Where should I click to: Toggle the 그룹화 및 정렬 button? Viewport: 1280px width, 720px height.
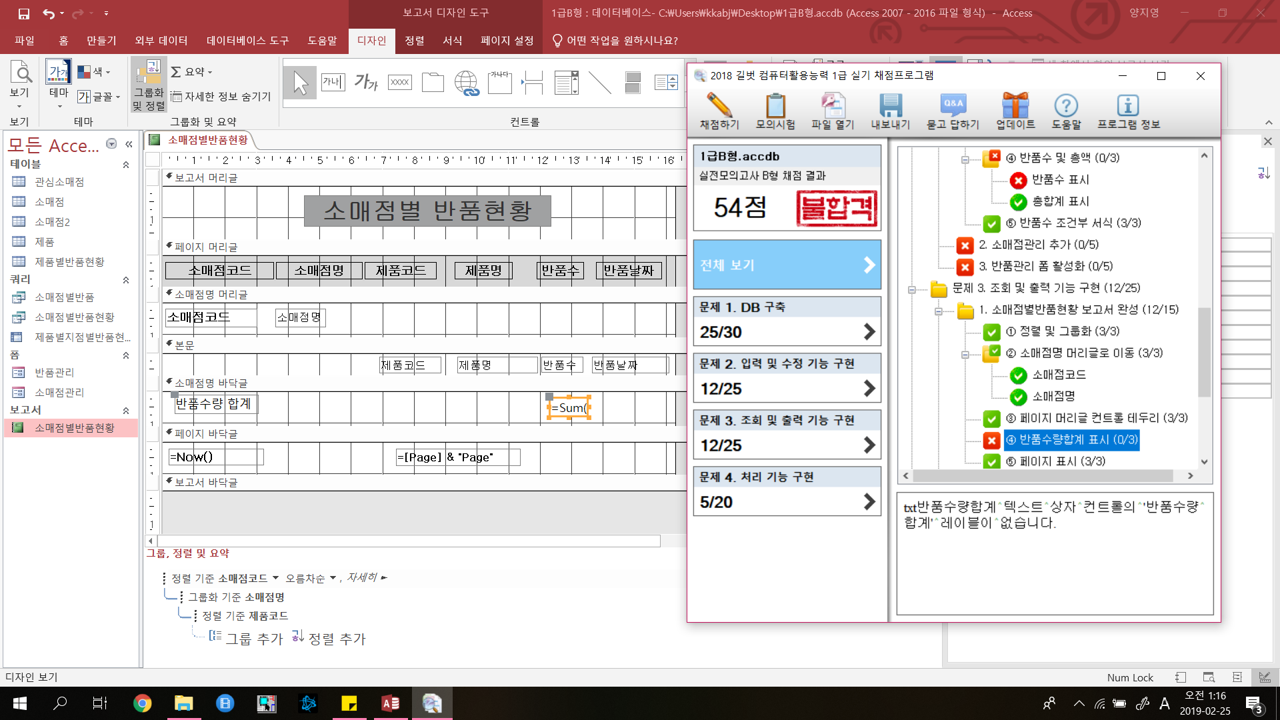[x=148, y=84]
